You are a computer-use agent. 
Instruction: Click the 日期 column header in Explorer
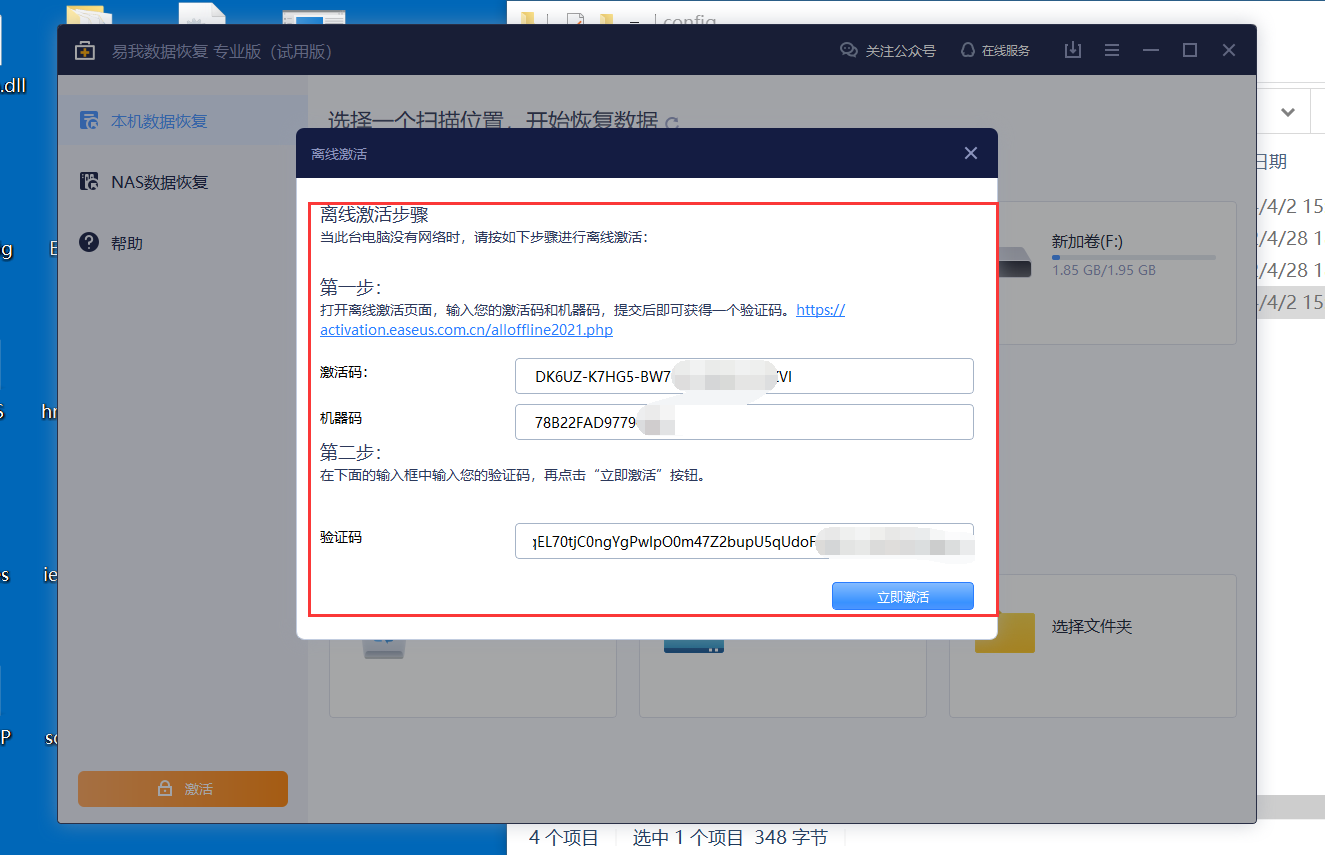(1271, 161)
